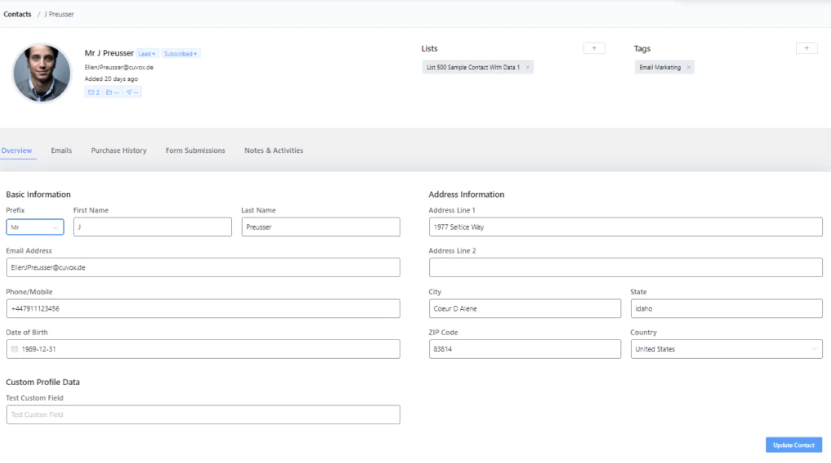831x463 pixels.
Task: Switch to the Overview tab
Action: (x=16, y=150)
